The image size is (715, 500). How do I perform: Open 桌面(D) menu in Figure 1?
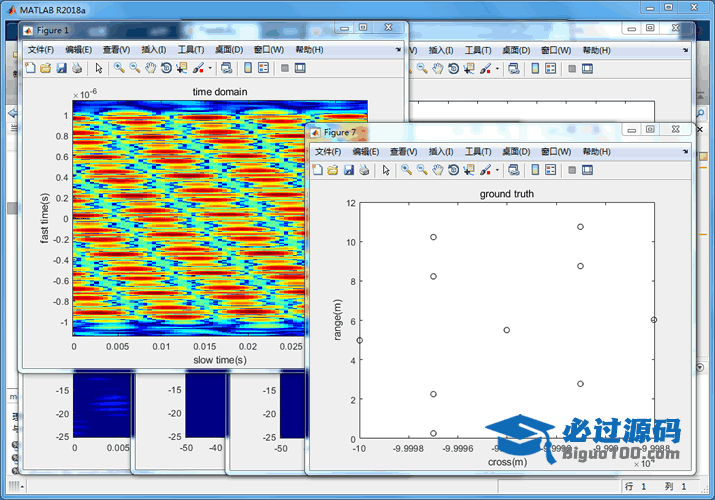[x=229, y=50]
